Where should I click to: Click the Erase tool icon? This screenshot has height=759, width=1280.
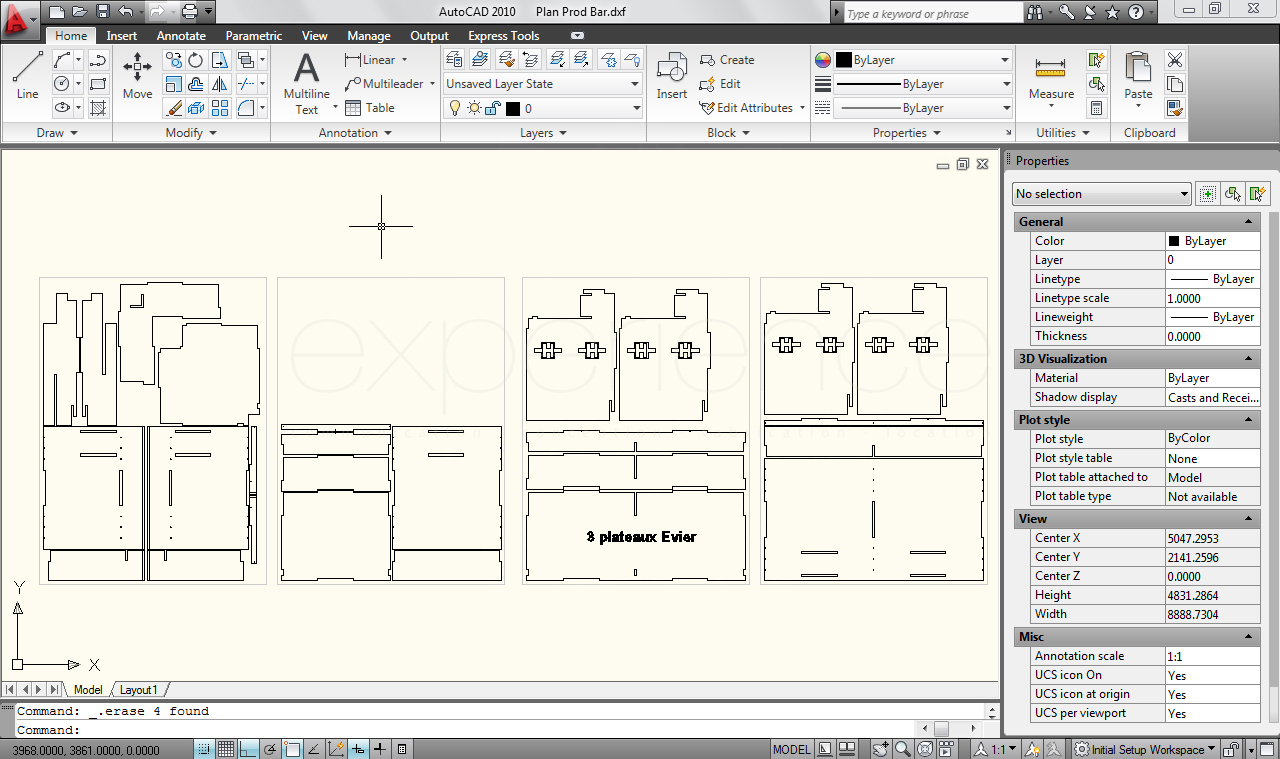pyautogui.click(x=173, y=108)
